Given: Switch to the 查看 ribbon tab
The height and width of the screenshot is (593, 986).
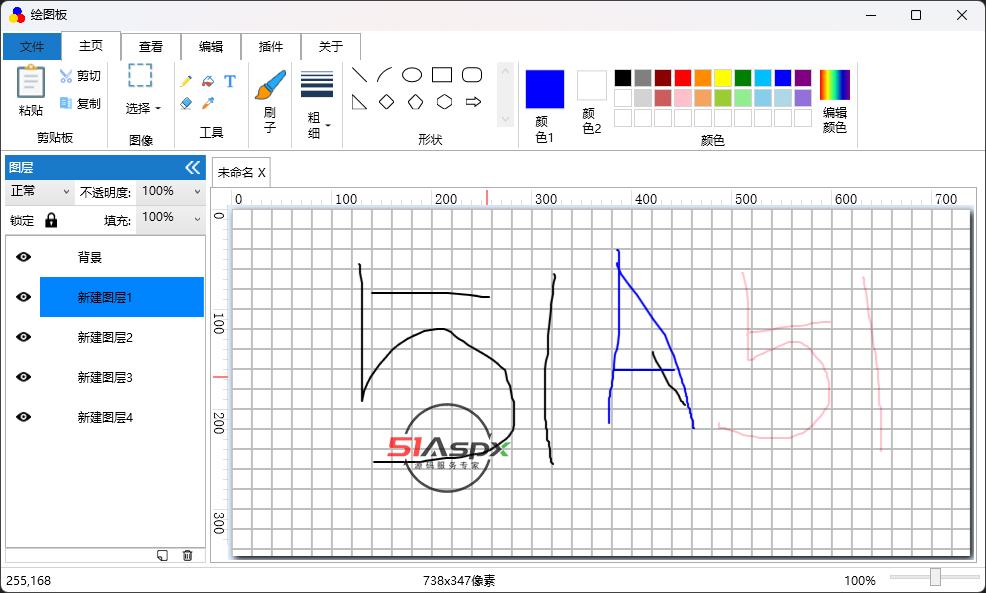Looking at the screenshot, I should click(x=151, y=46).
